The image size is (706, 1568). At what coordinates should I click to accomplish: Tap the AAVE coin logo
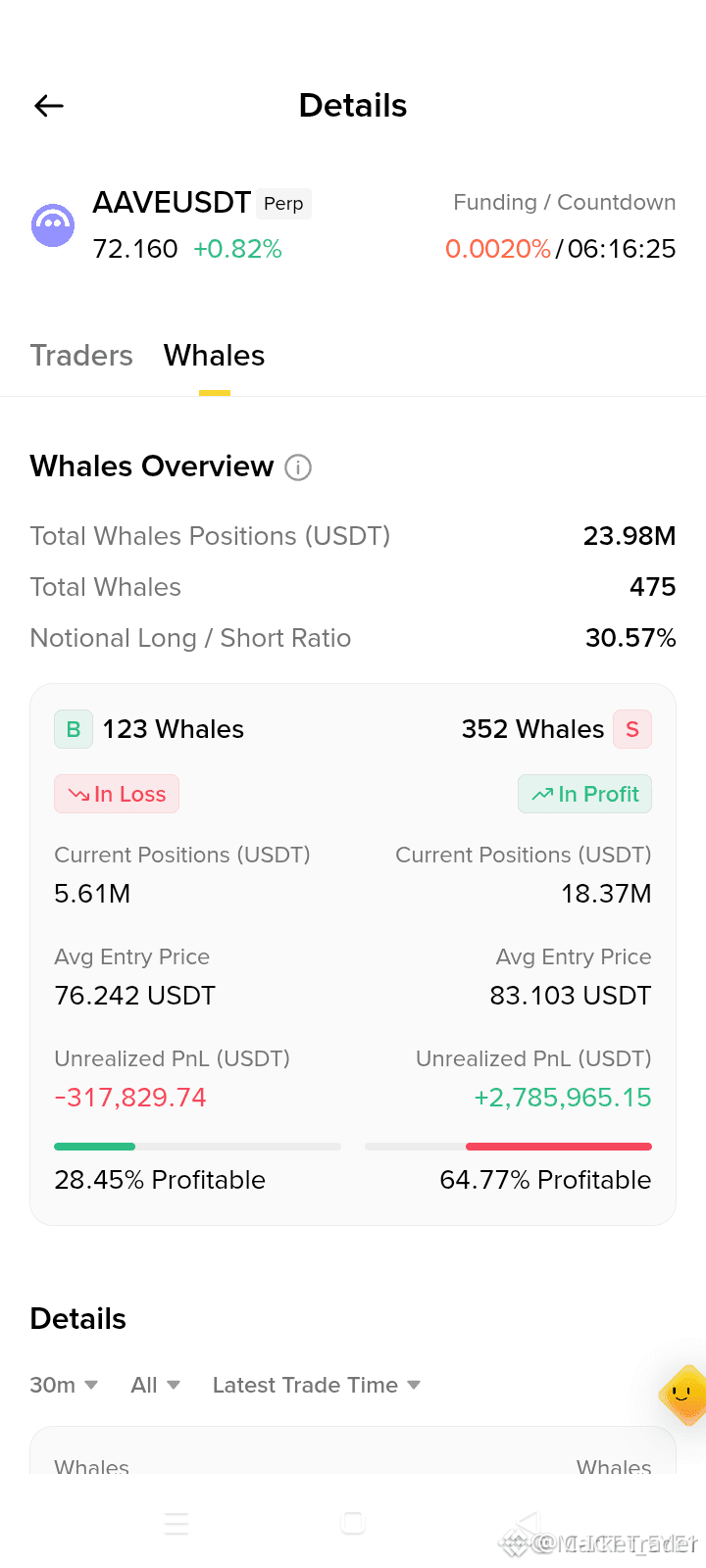click(53, 225)
